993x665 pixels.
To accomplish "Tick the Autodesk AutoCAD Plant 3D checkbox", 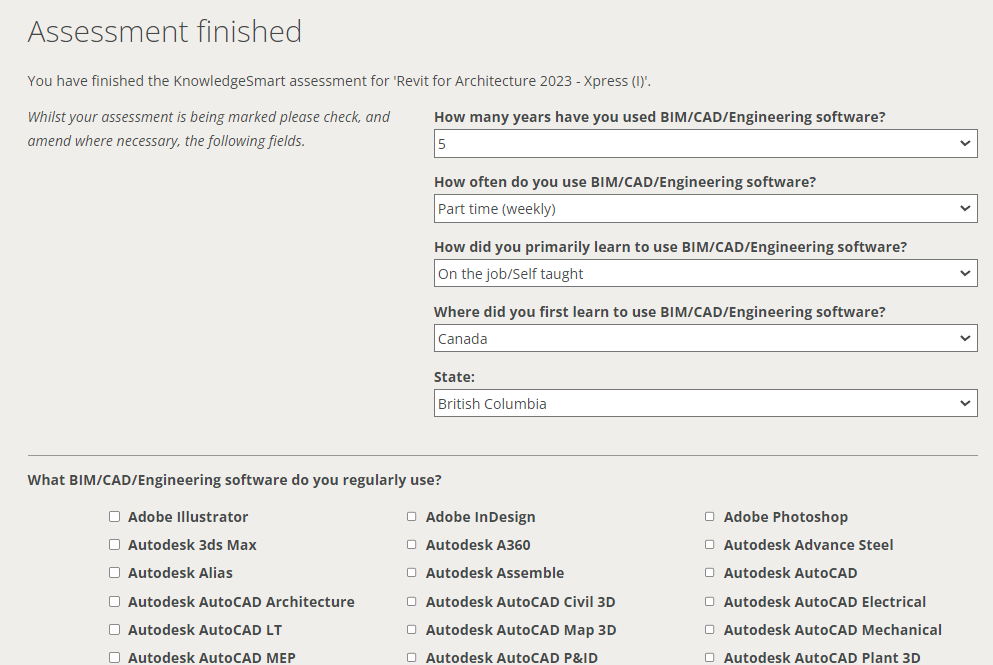I will 709,657.
